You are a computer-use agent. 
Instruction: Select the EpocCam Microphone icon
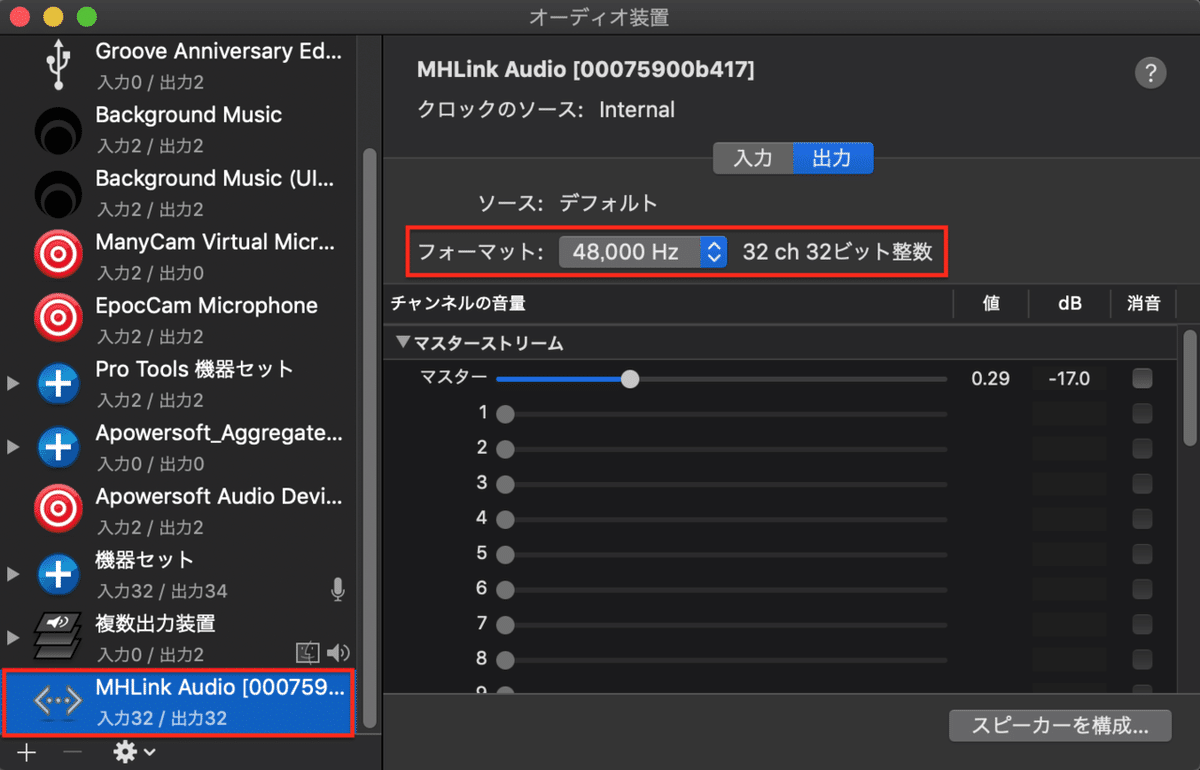click(x=59, y=320)
